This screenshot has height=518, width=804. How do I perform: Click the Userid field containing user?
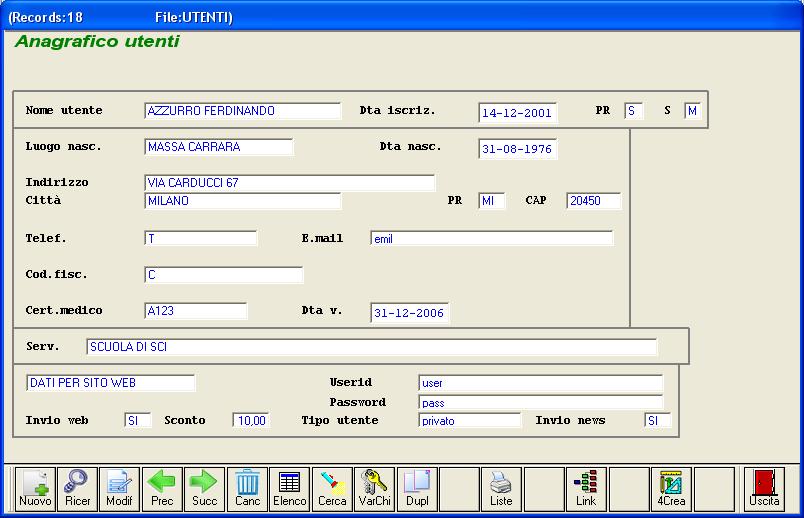(540, 383)
